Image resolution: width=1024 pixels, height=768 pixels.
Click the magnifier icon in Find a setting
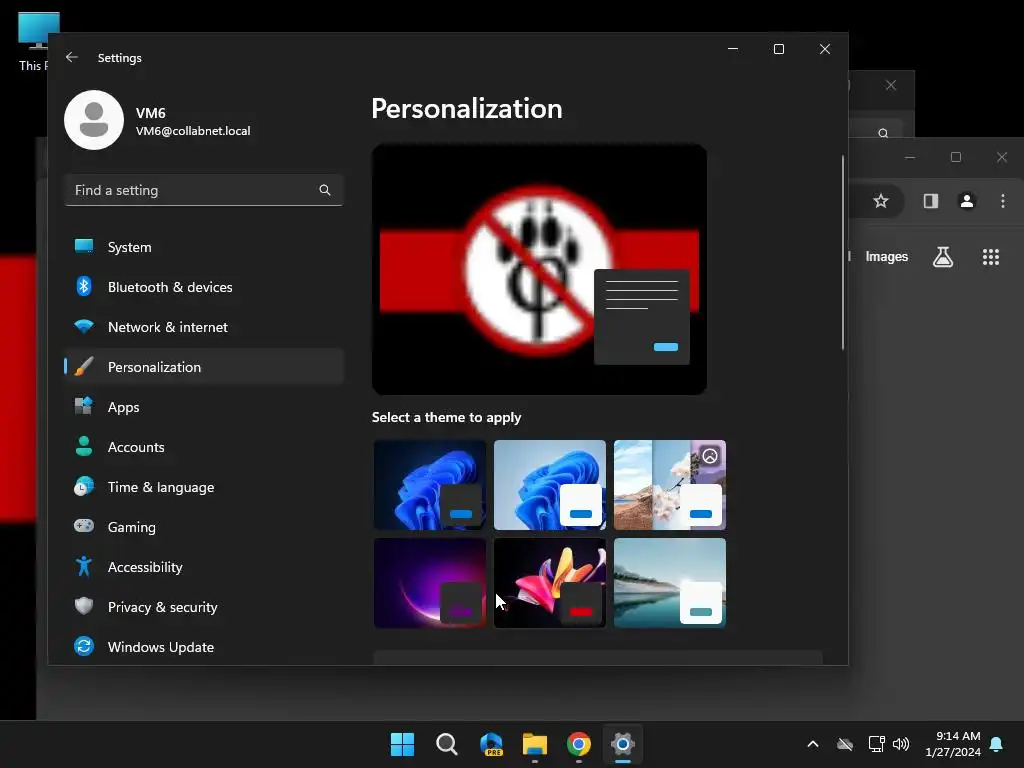[325, 190]
